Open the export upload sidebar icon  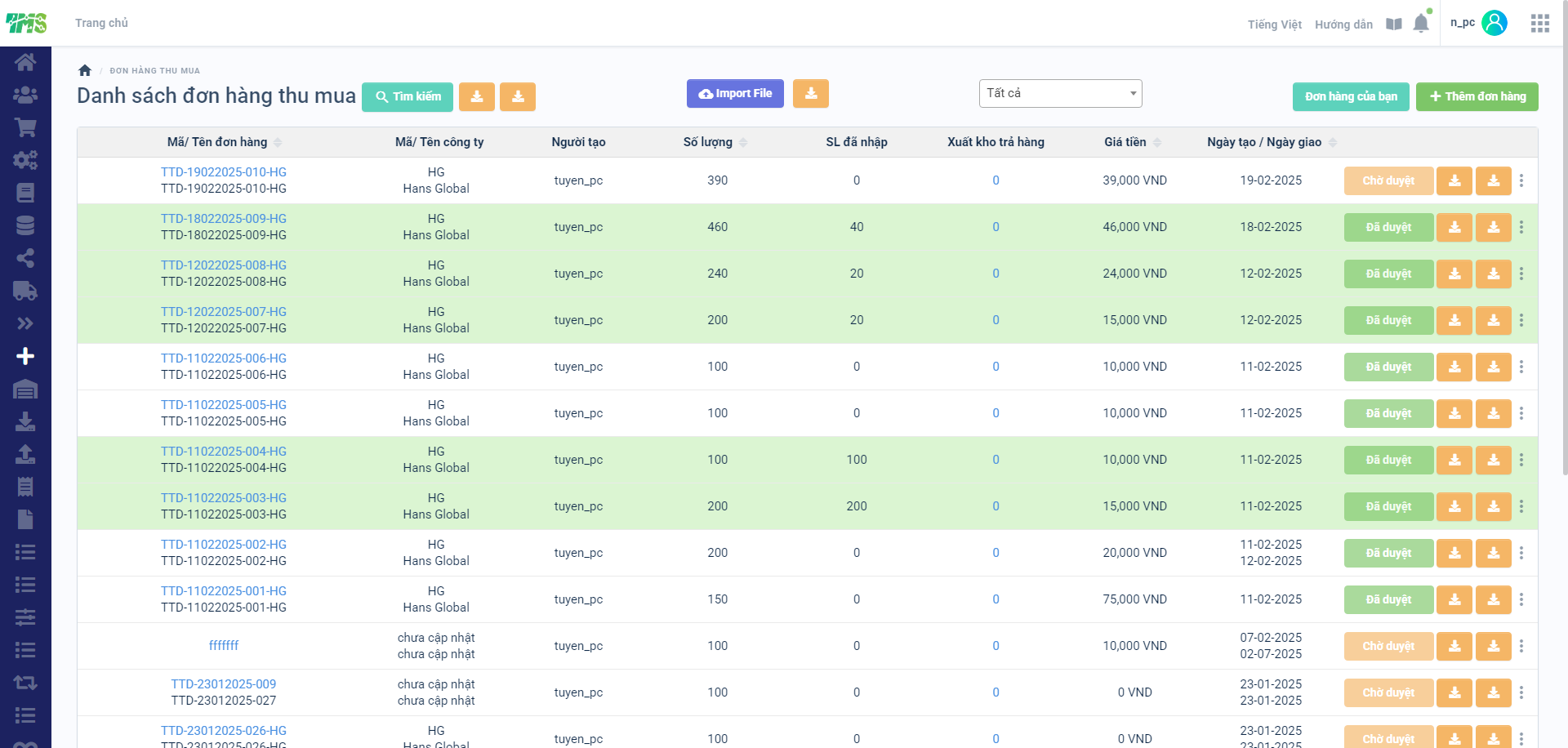click(25, 454)
